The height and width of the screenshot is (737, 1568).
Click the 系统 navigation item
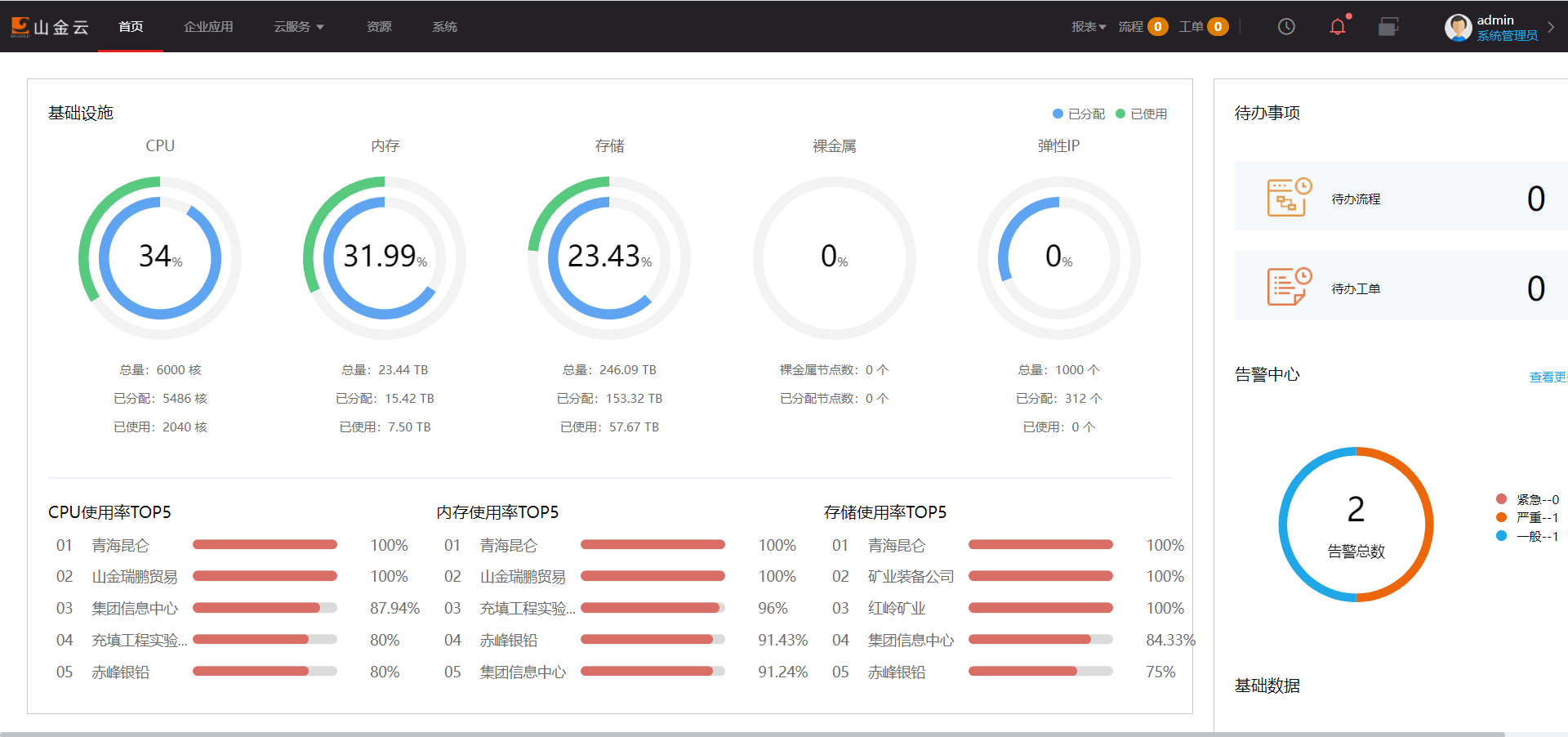point(444,26)
